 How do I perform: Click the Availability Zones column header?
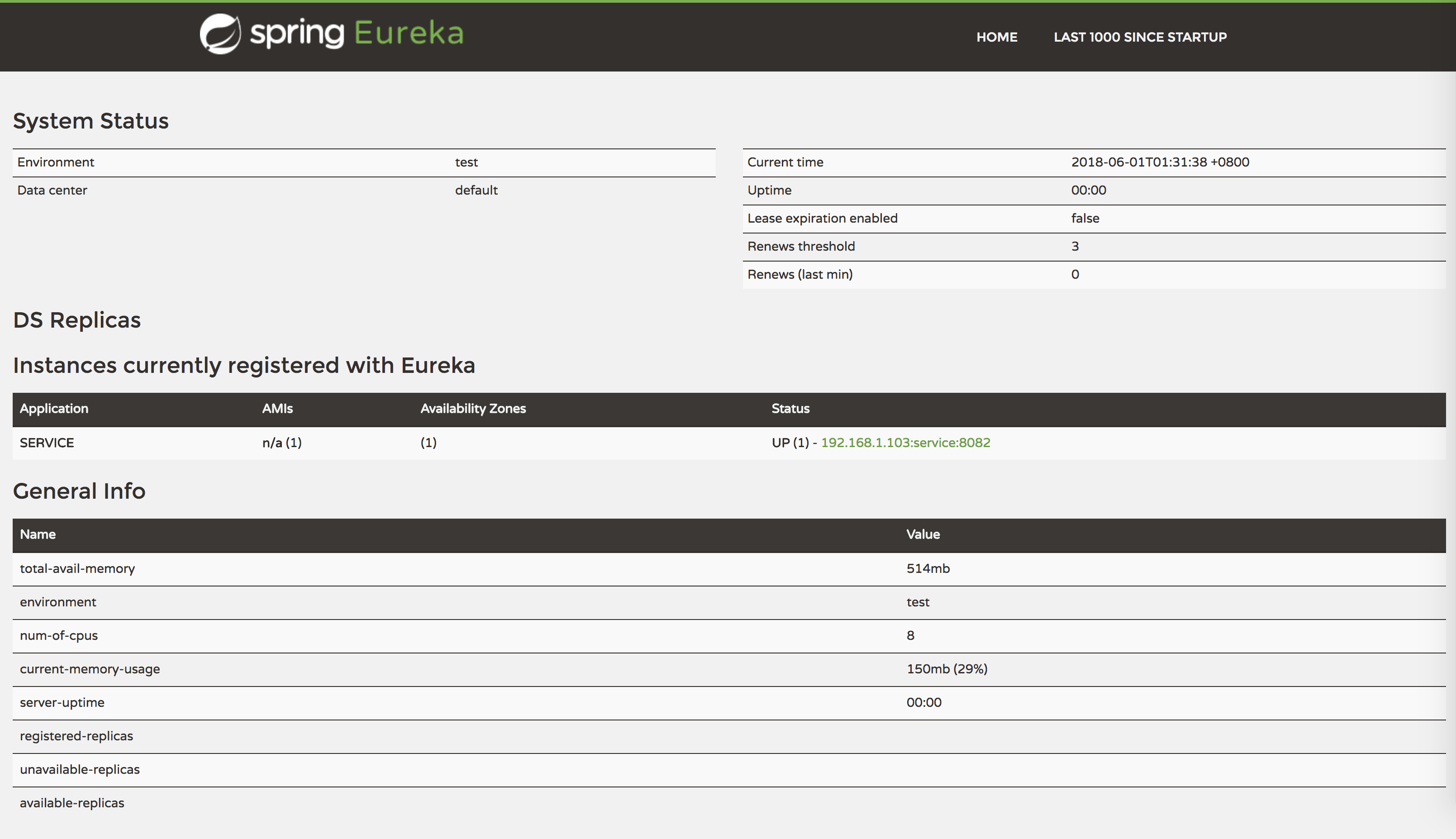pyautogui.click(x=472, y=409)
